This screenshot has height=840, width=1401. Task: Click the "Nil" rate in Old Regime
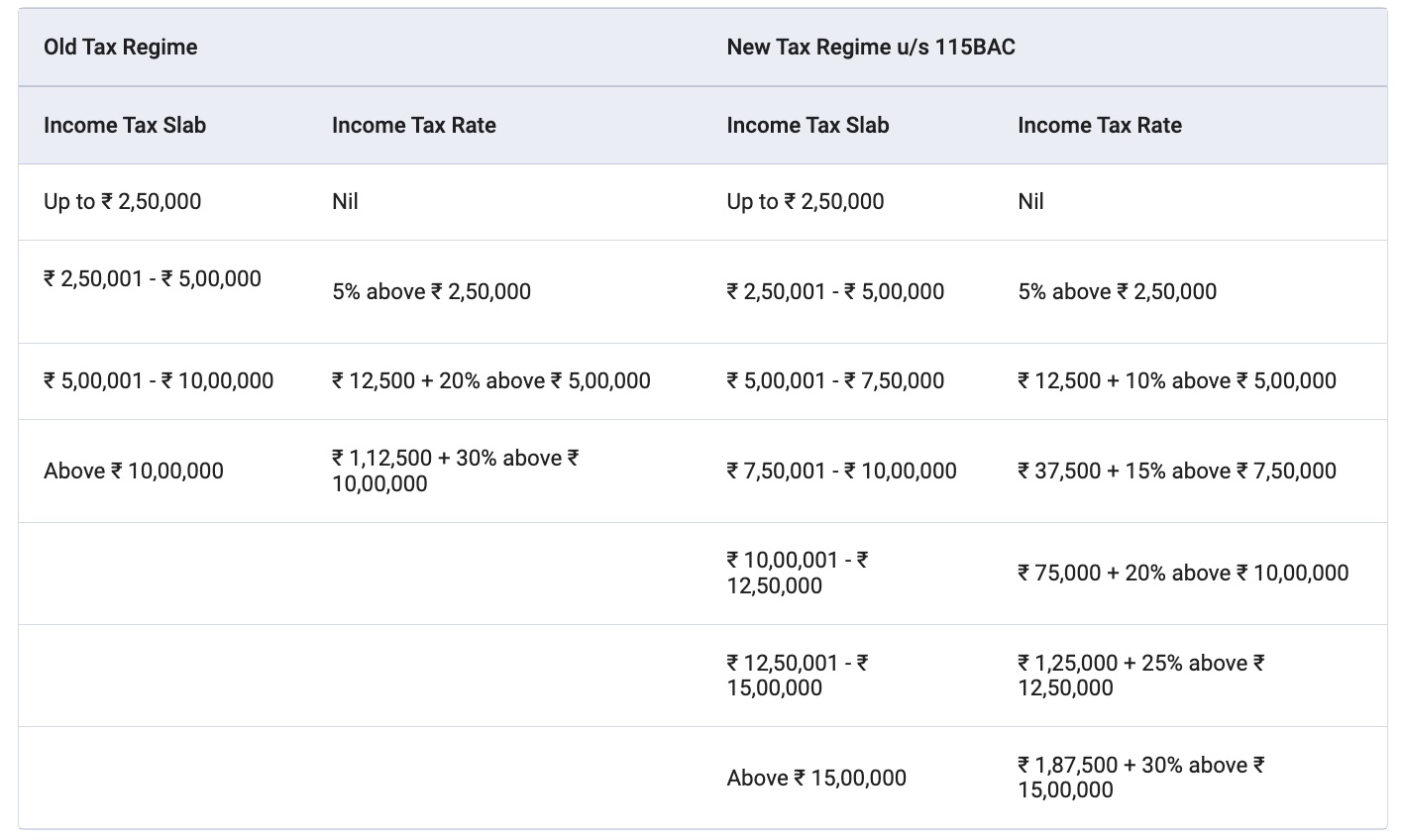345,202
